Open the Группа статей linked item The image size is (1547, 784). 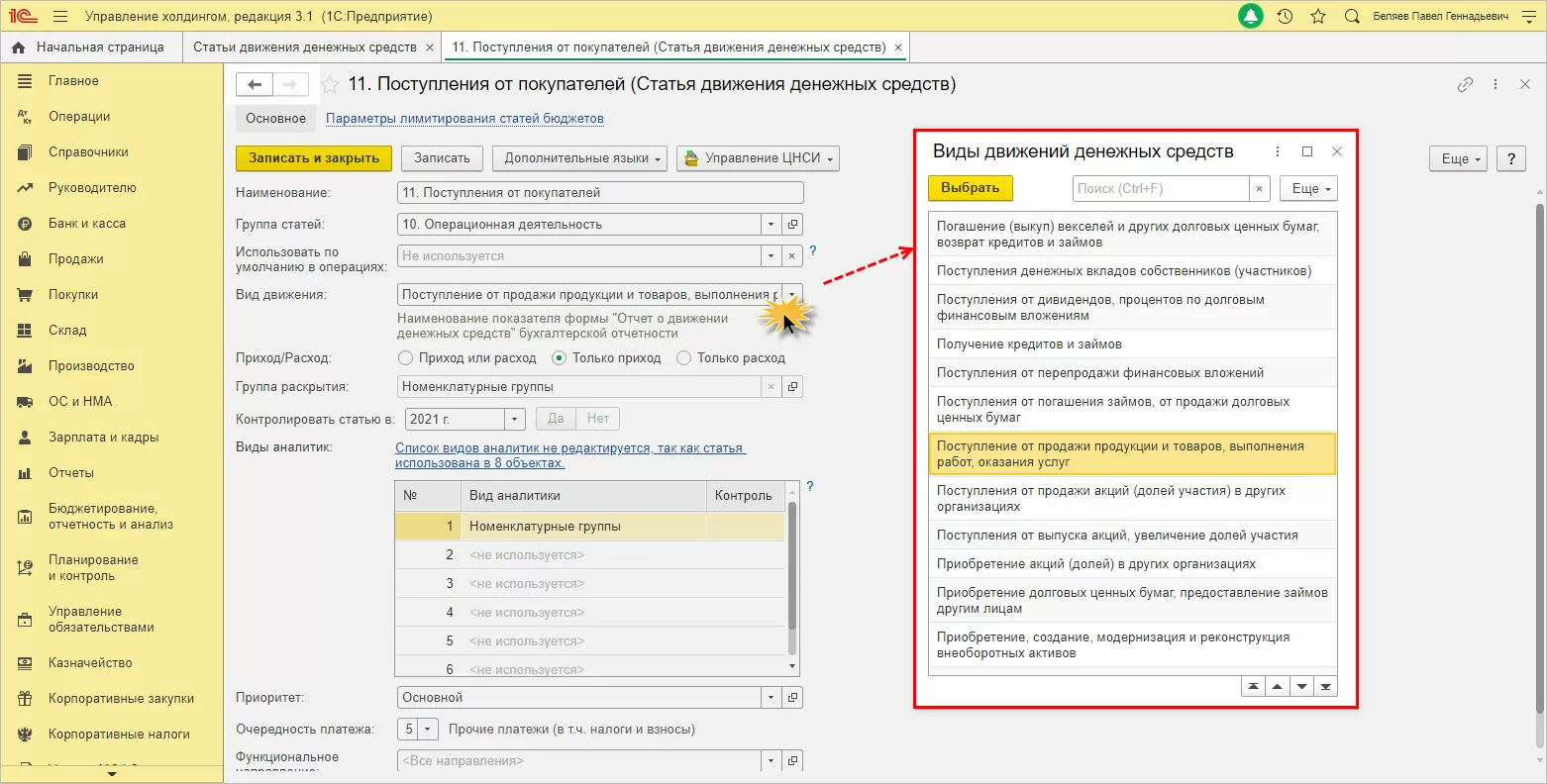click(x=792, y=225)
